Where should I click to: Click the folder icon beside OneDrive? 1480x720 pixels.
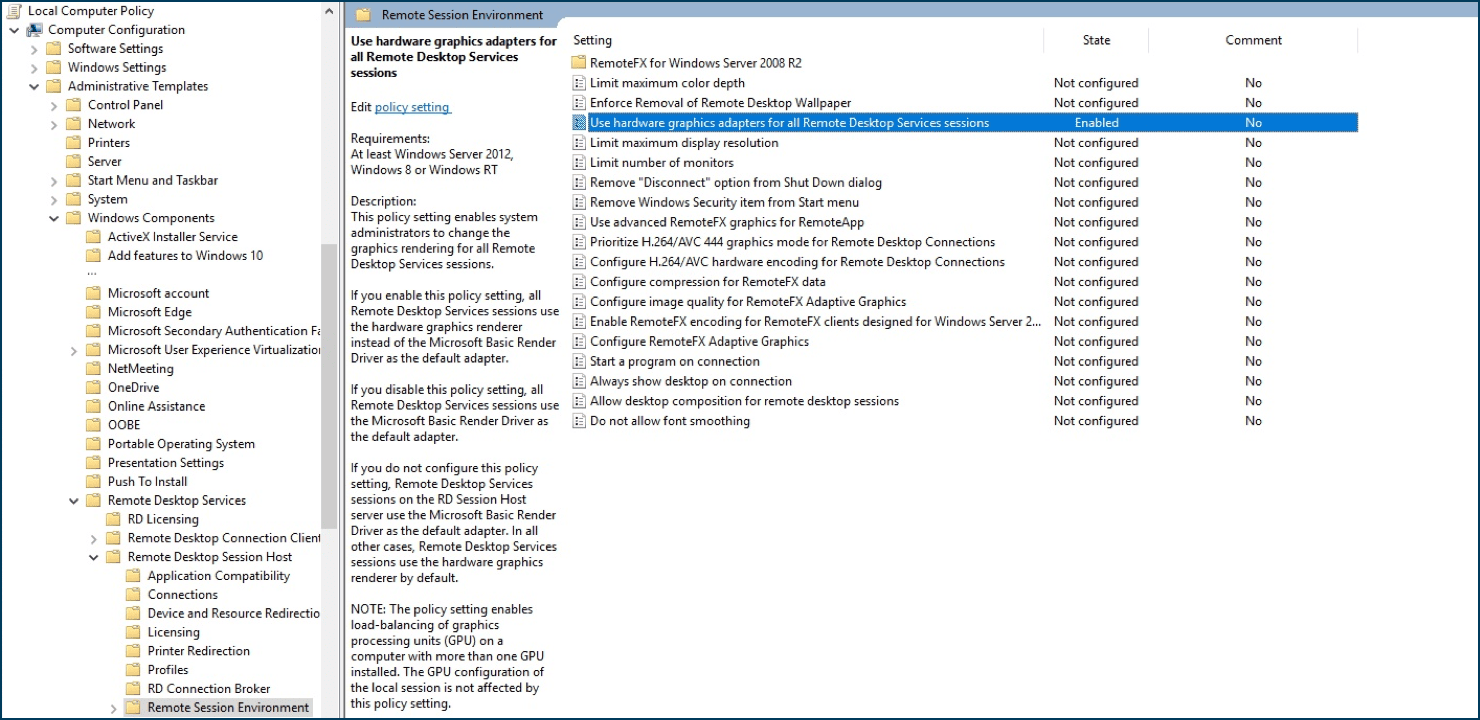click(x=93, y=388)
